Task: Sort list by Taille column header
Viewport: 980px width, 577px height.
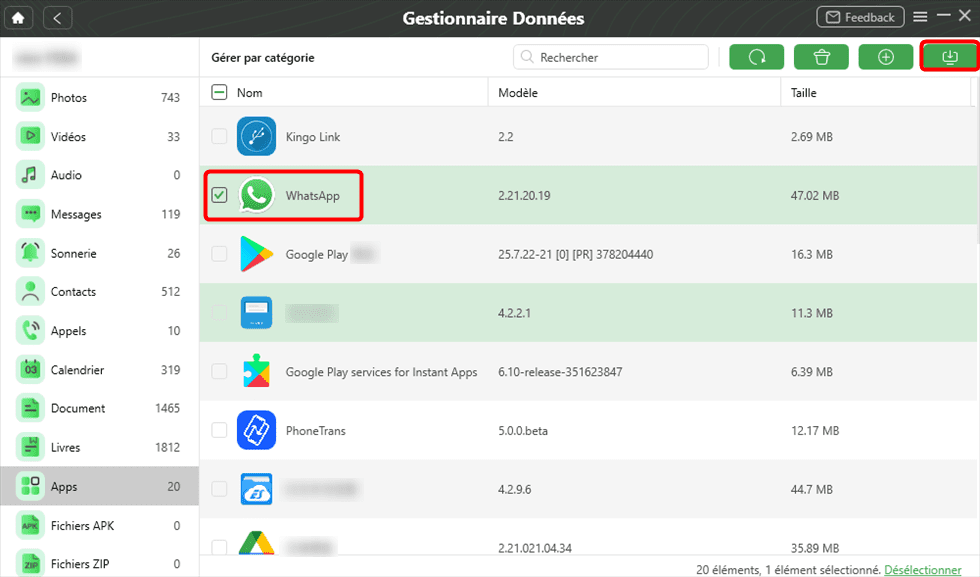Action: pos(804,93)
